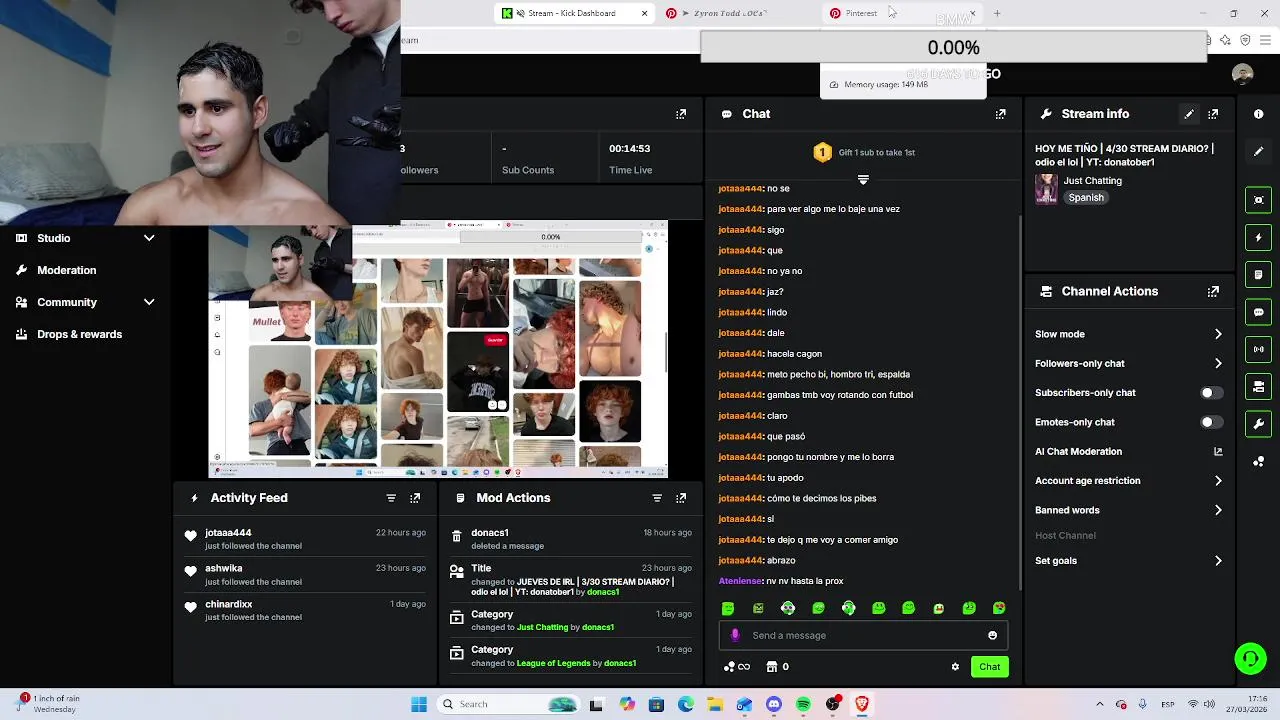Viewport: 1280px width, 720px height.
Task: Click the Just Chatting category in Stream info
Action: (x=1092, y=181)
